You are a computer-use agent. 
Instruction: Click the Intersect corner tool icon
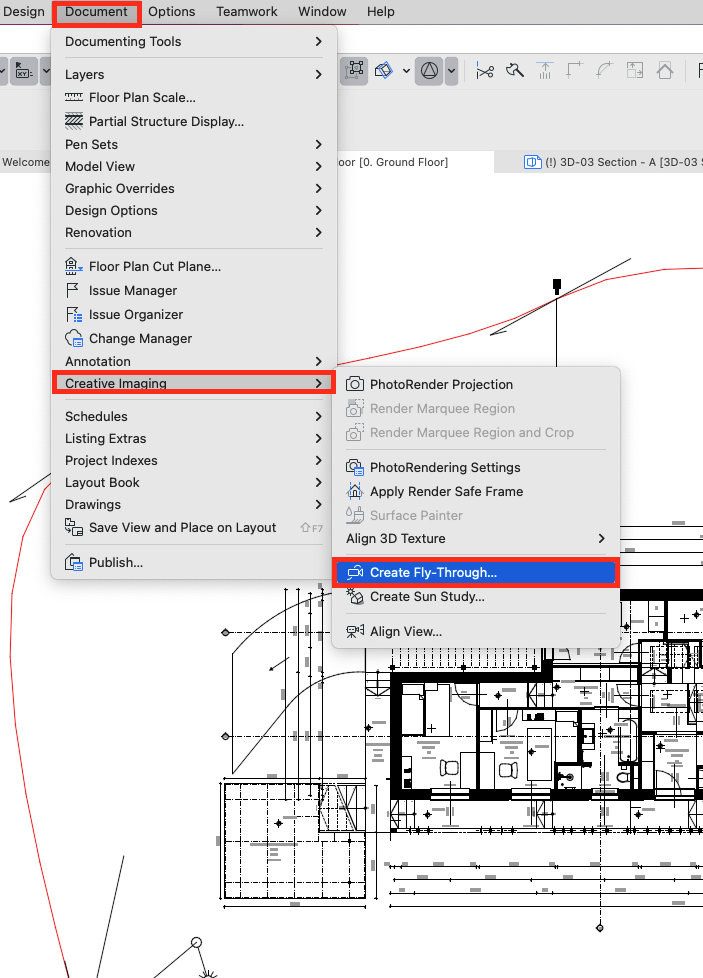(x=574, y=70)
